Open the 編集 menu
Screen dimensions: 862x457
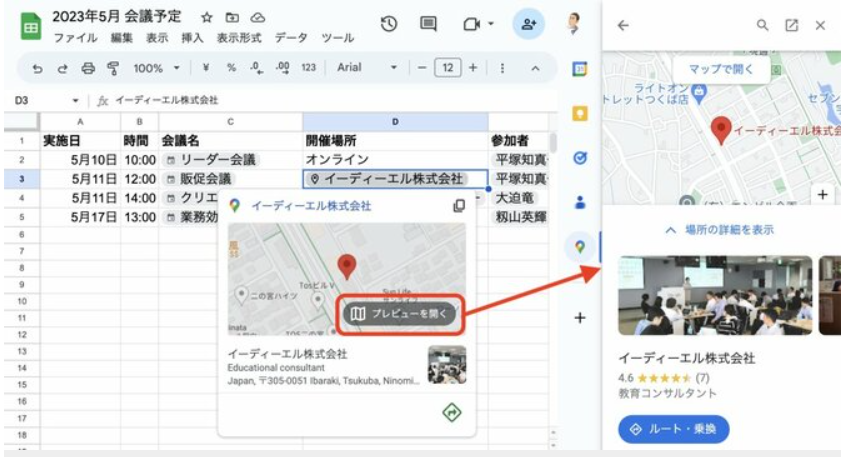[x=121, y=38]
